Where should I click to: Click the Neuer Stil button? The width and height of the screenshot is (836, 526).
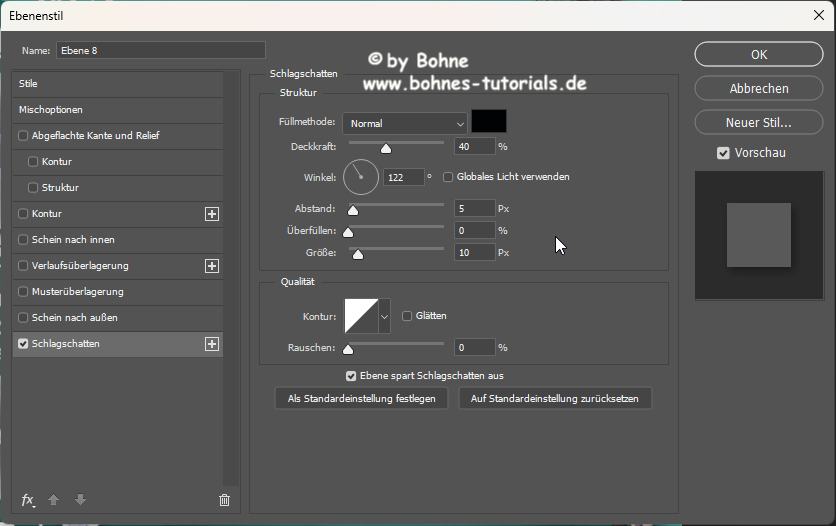click(759, 122)
